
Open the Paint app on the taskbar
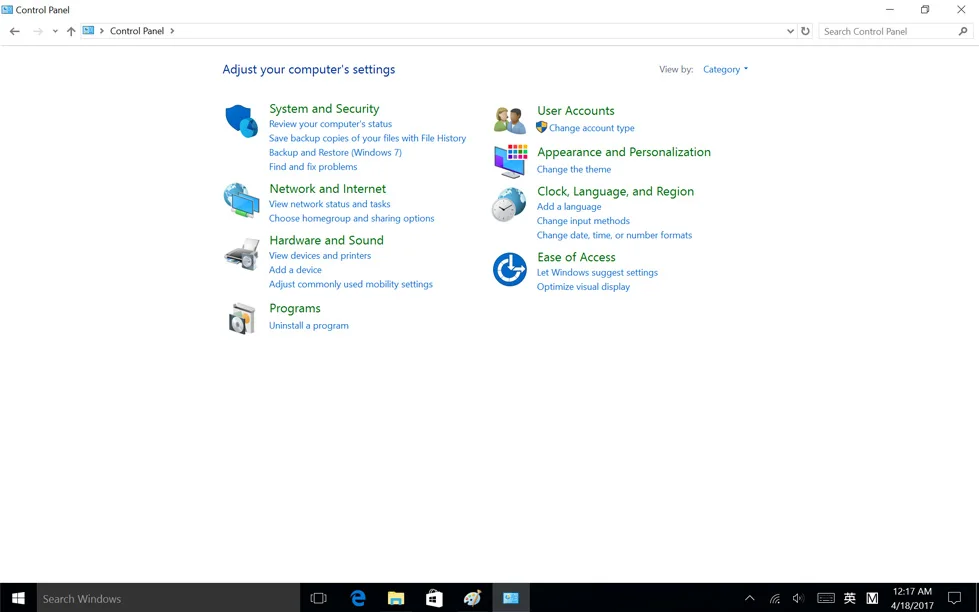(x=473, y=598)
